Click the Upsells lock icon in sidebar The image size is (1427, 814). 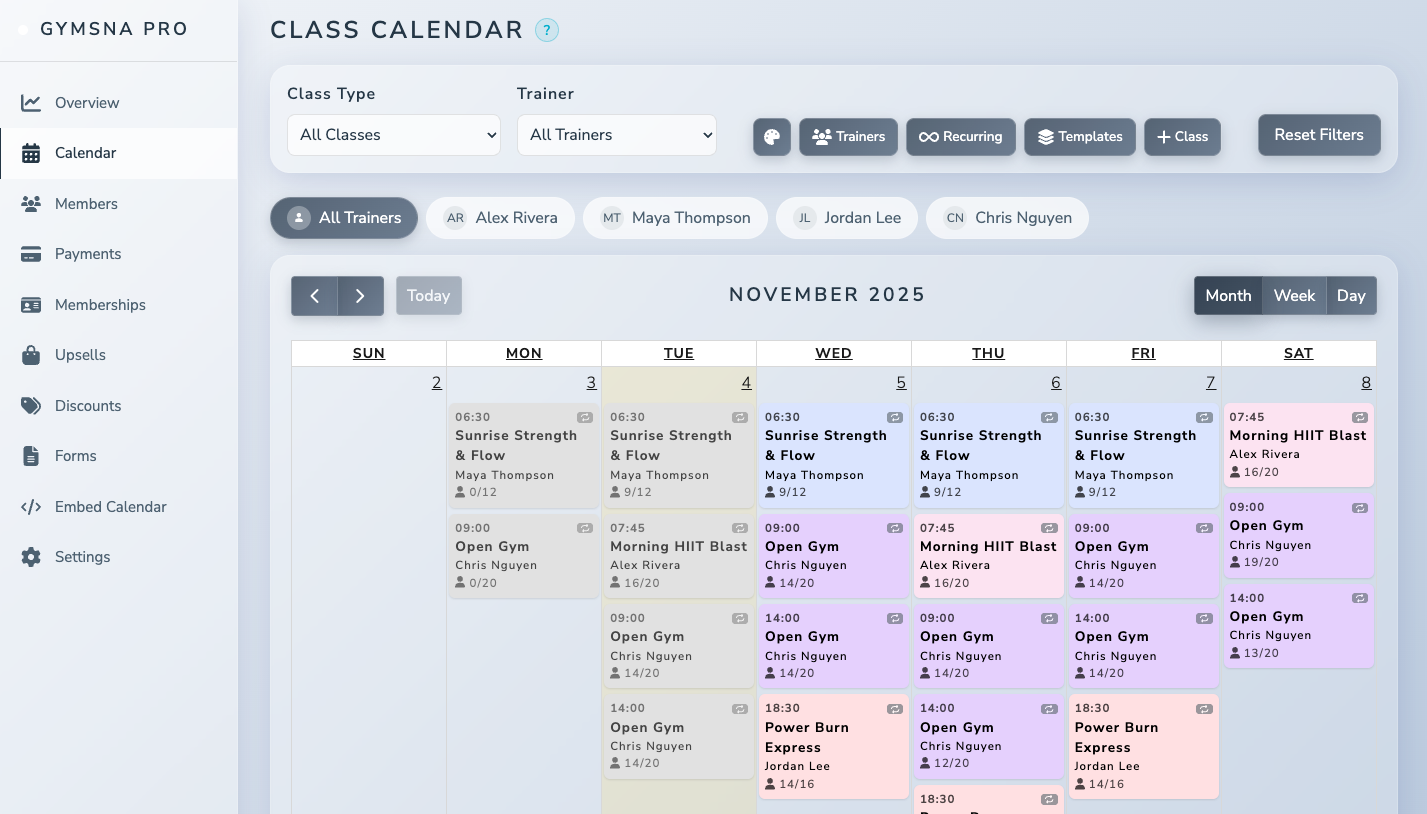[x=33, y=355]
